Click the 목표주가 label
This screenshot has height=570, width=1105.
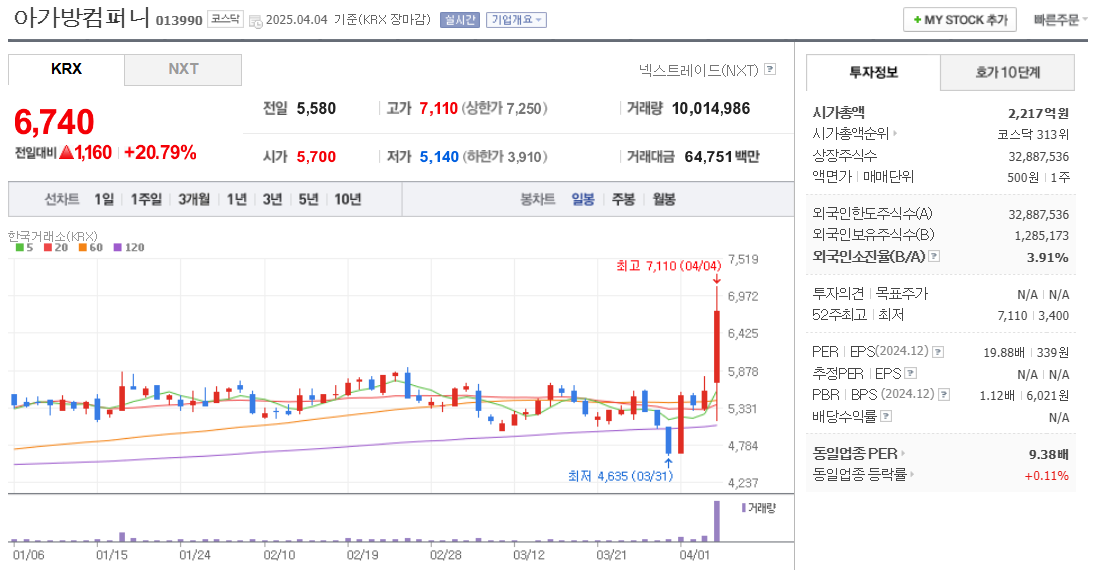coord(901,293)
